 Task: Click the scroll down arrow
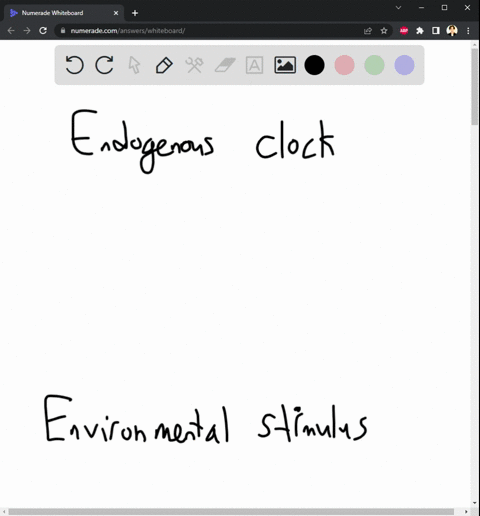point(475,503)
